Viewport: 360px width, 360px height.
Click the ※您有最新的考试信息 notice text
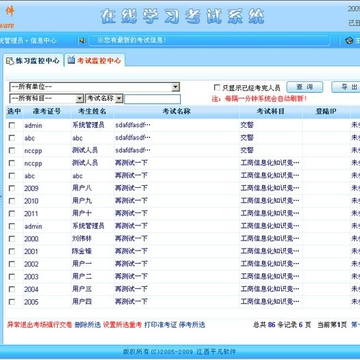click(x=132, y=40)
